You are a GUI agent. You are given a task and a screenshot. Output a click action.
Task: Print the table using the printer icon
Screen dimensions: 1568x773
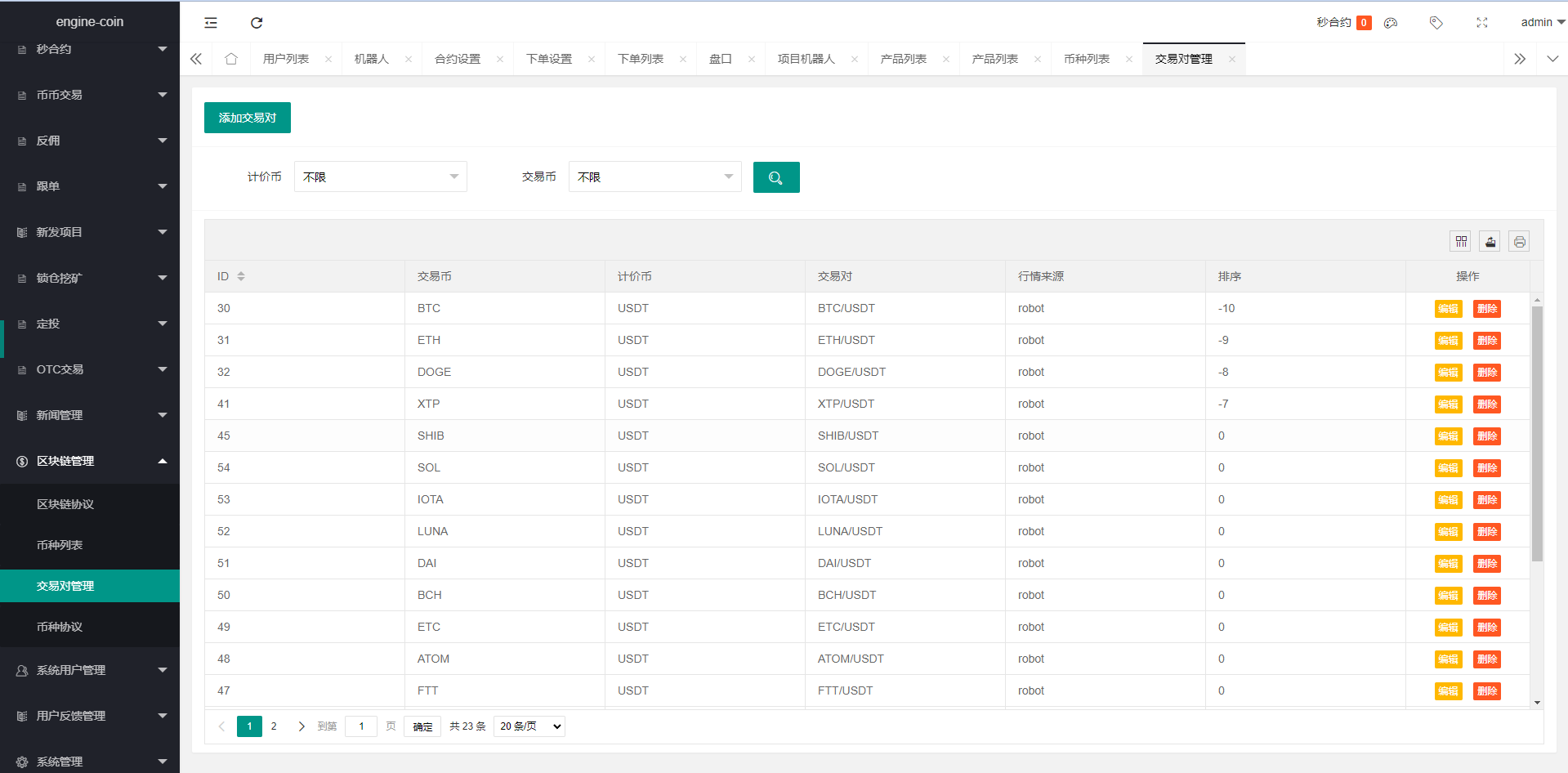(1519, 241)
